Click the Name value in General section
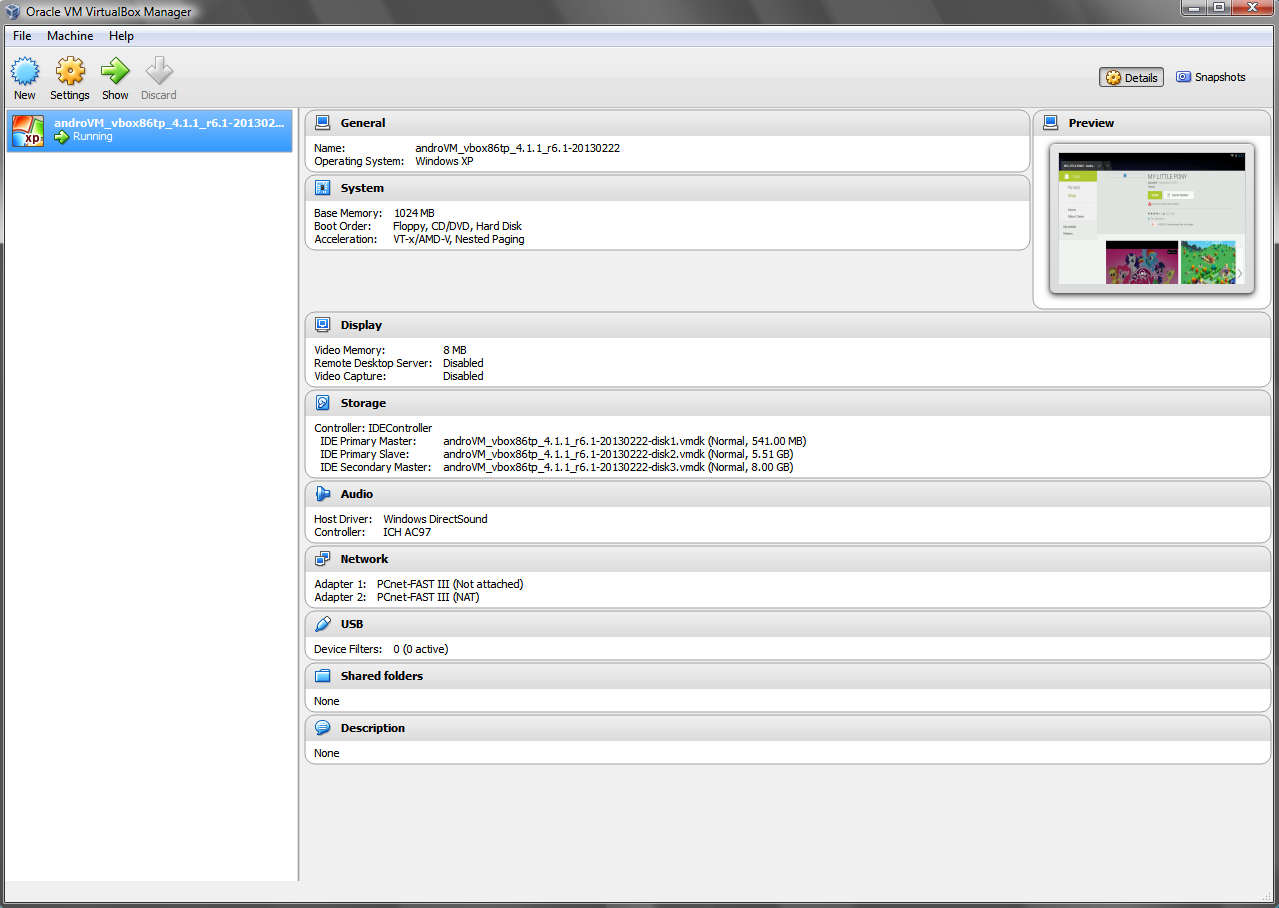The image size is (1279, 908). click(x=518, y=148)
